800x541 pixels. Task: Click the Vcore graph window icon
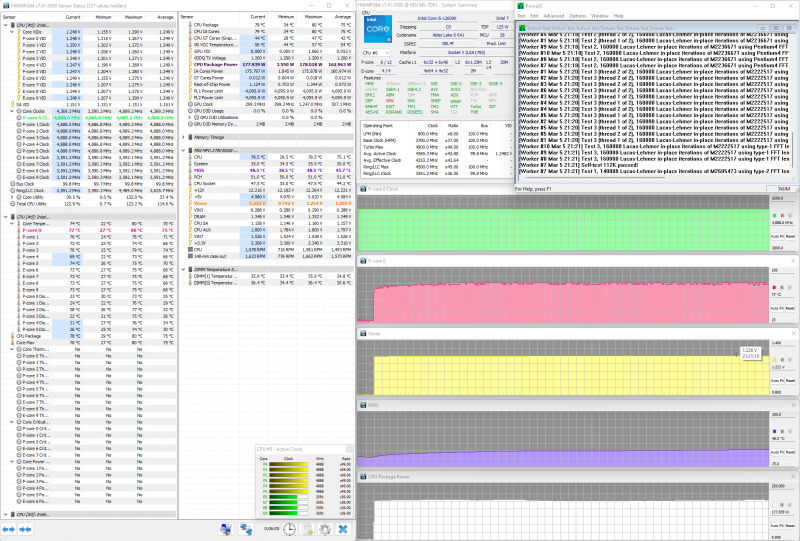tap(363, 333)
